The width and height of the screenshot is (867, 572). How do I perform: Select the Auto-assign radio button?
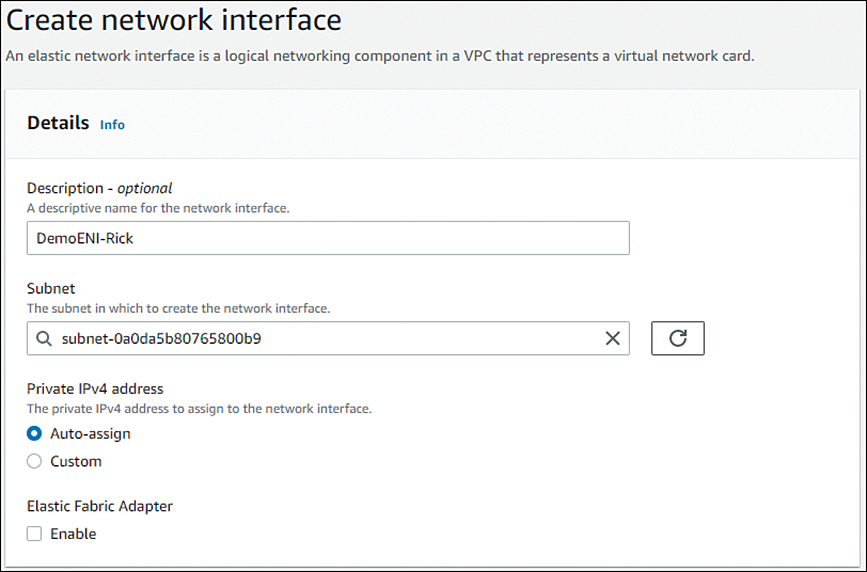(x=34, y=434)
